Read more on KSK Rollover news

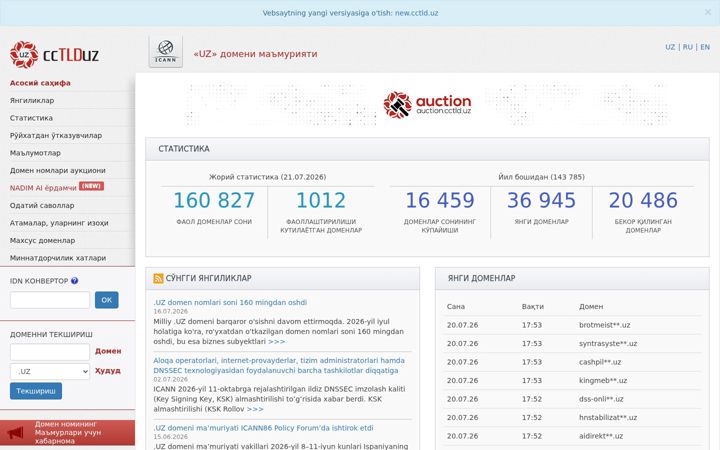click(x=255, y=409)
